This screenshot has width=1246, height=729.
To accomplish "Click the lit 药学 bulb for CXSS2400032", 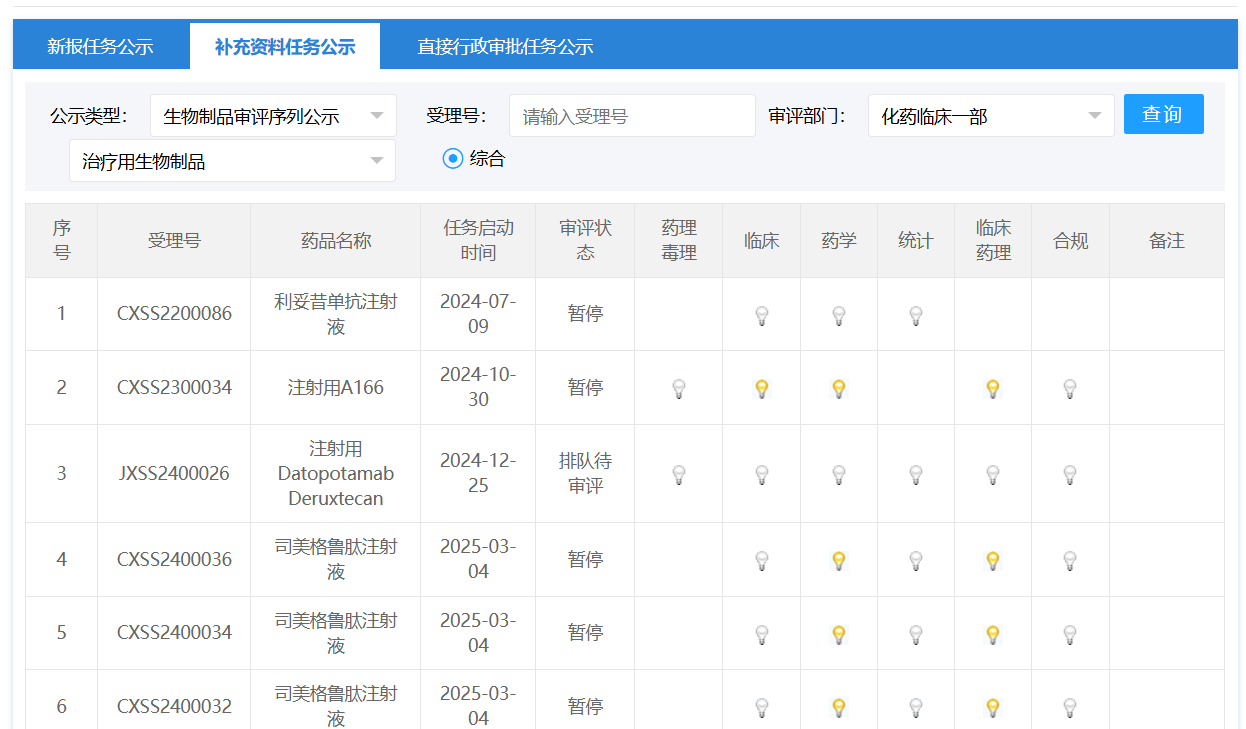I will [839, 708].
